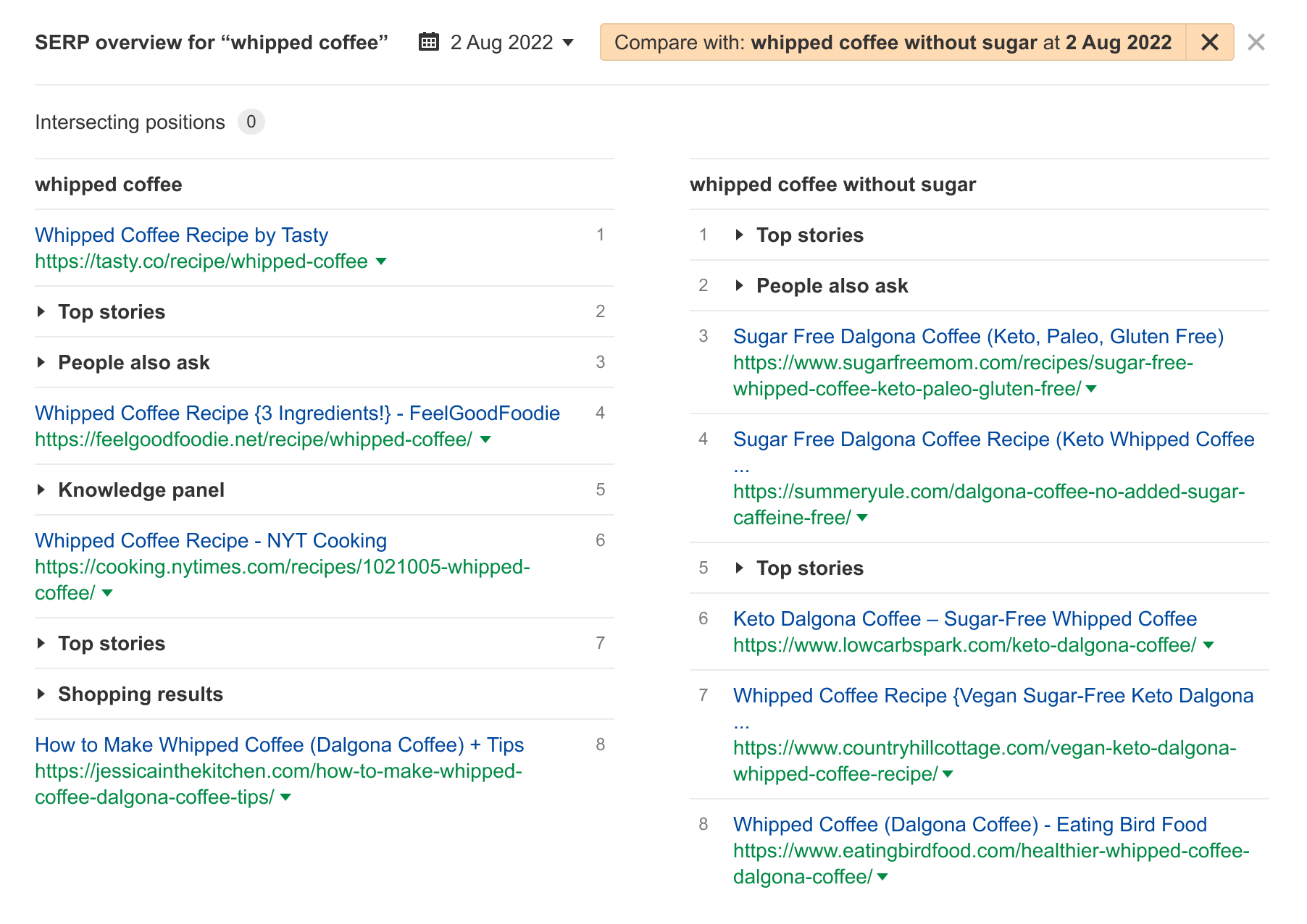Click the calendar icon beside the date
Viewport: 1307px width, 924px height.
[428, 42]
